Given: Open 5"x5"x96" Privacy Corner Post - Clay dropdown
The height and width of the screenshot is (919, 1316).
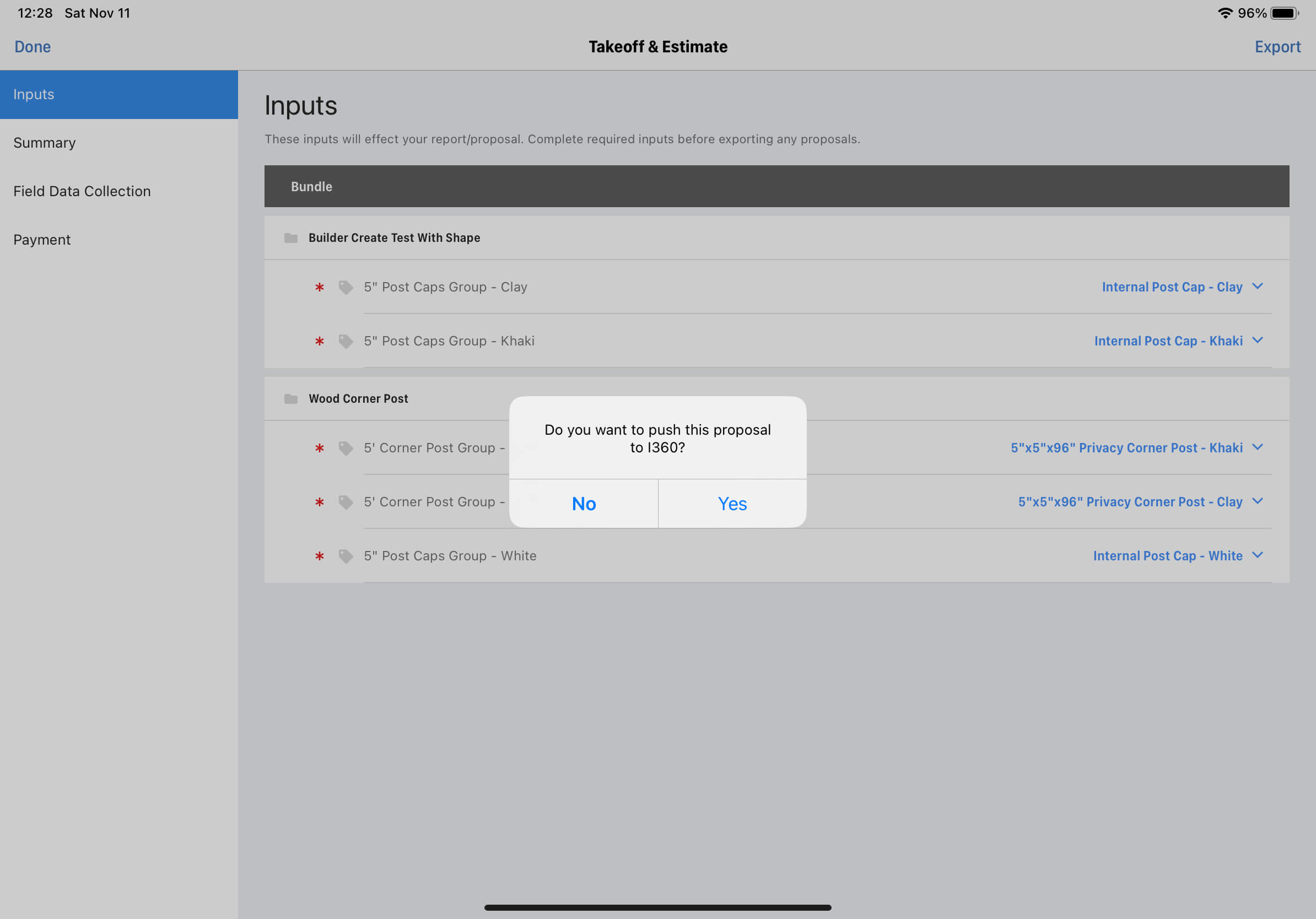Looking at the screenshot, I should [1141, 502].
